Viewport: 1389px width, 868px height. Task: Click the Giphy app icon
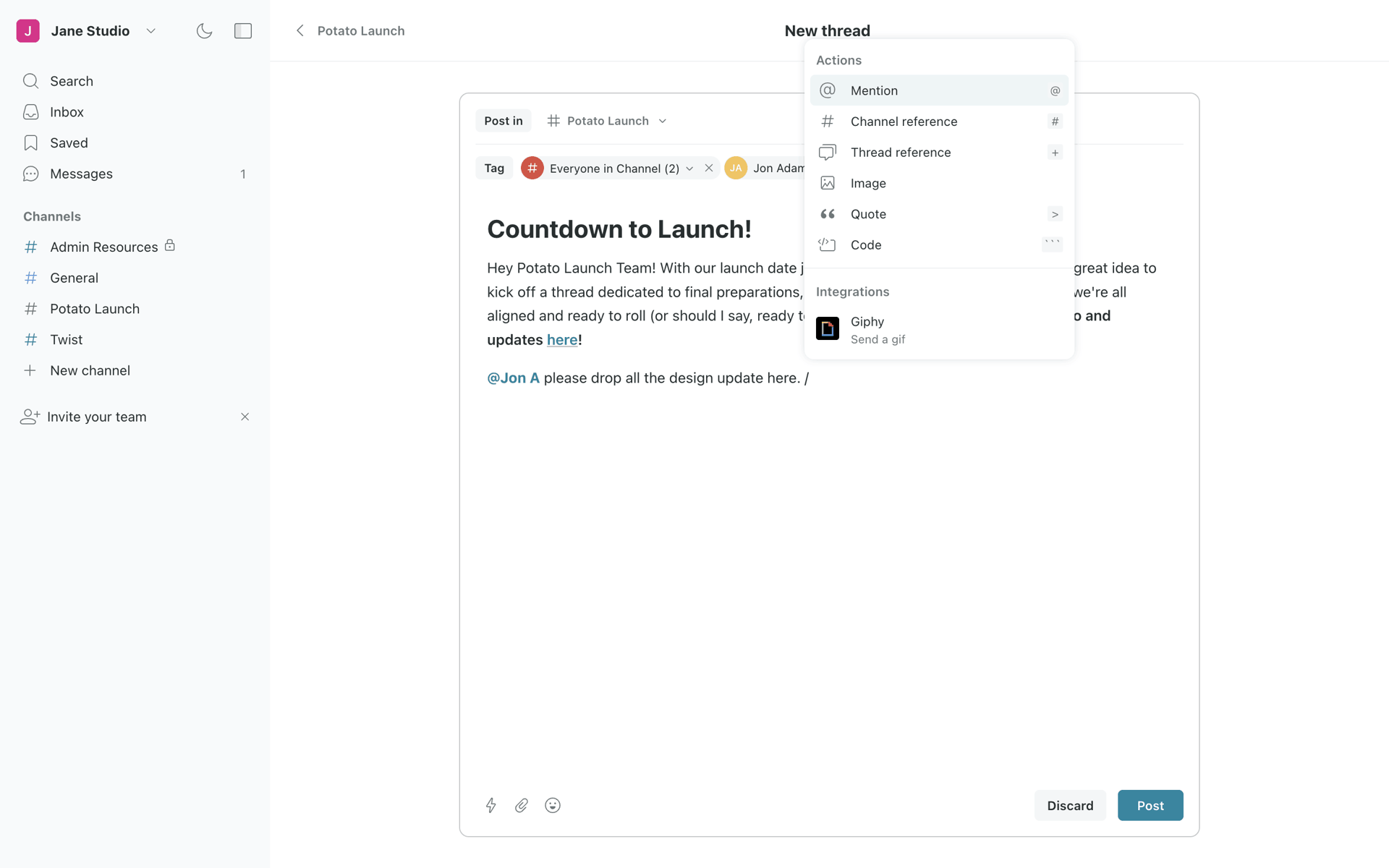(828, 328)
